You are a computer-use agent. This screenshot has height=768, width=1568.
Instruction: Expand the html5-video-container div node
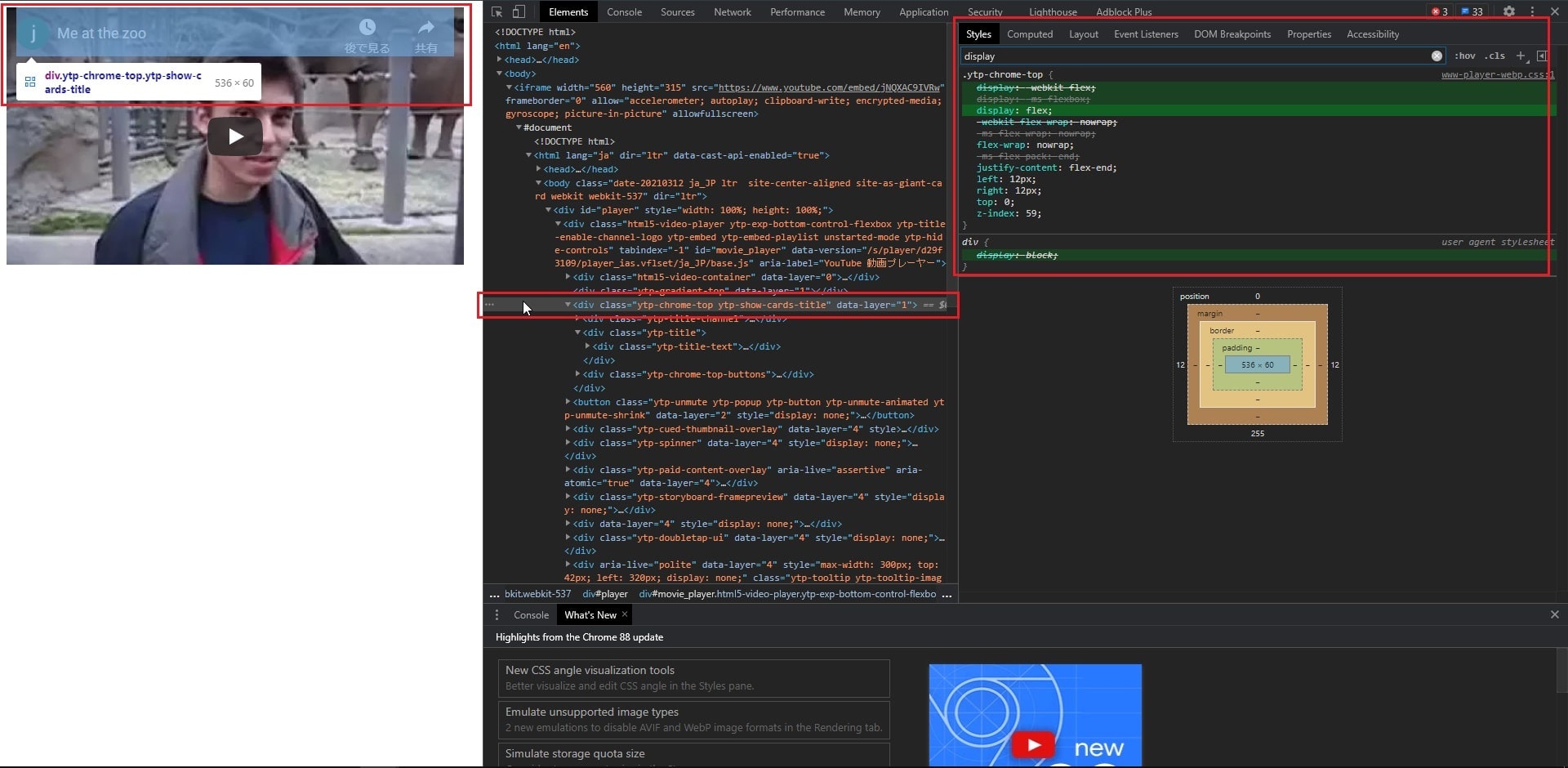click(x=568, y=277)
